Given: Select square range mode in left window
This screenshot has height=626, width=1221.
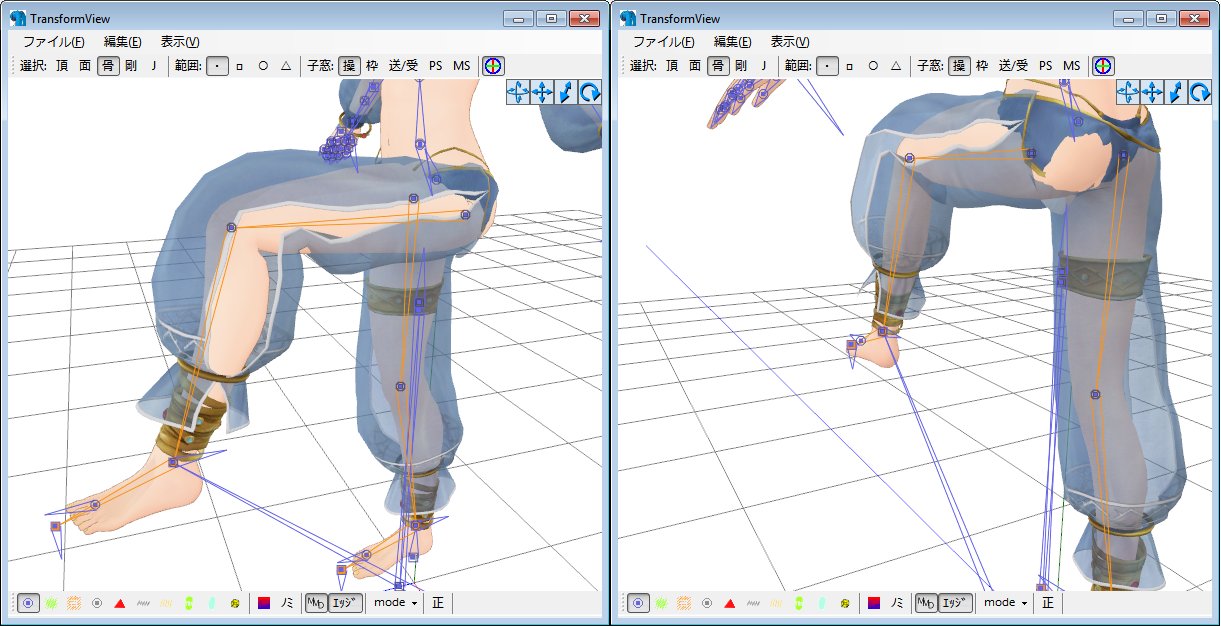Looking at the screenshot, I should pos(240,66).
